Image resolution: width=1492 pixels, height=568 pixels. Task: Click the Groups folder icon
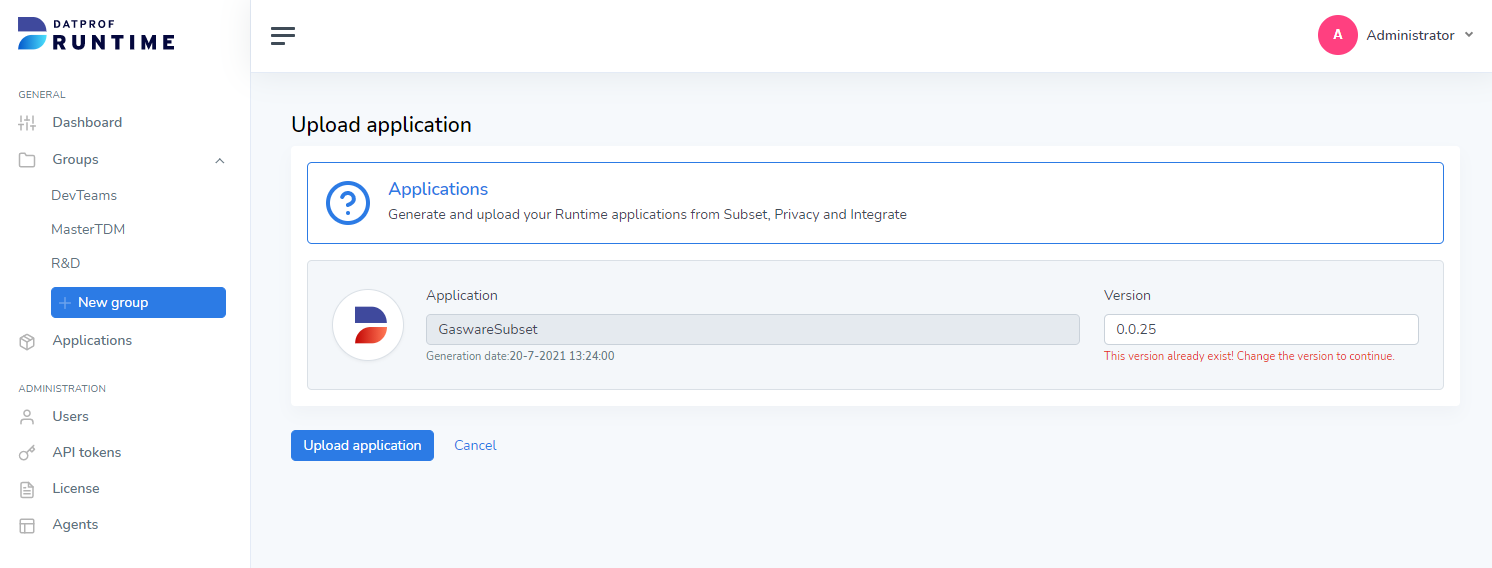click(x=27, y=160)
